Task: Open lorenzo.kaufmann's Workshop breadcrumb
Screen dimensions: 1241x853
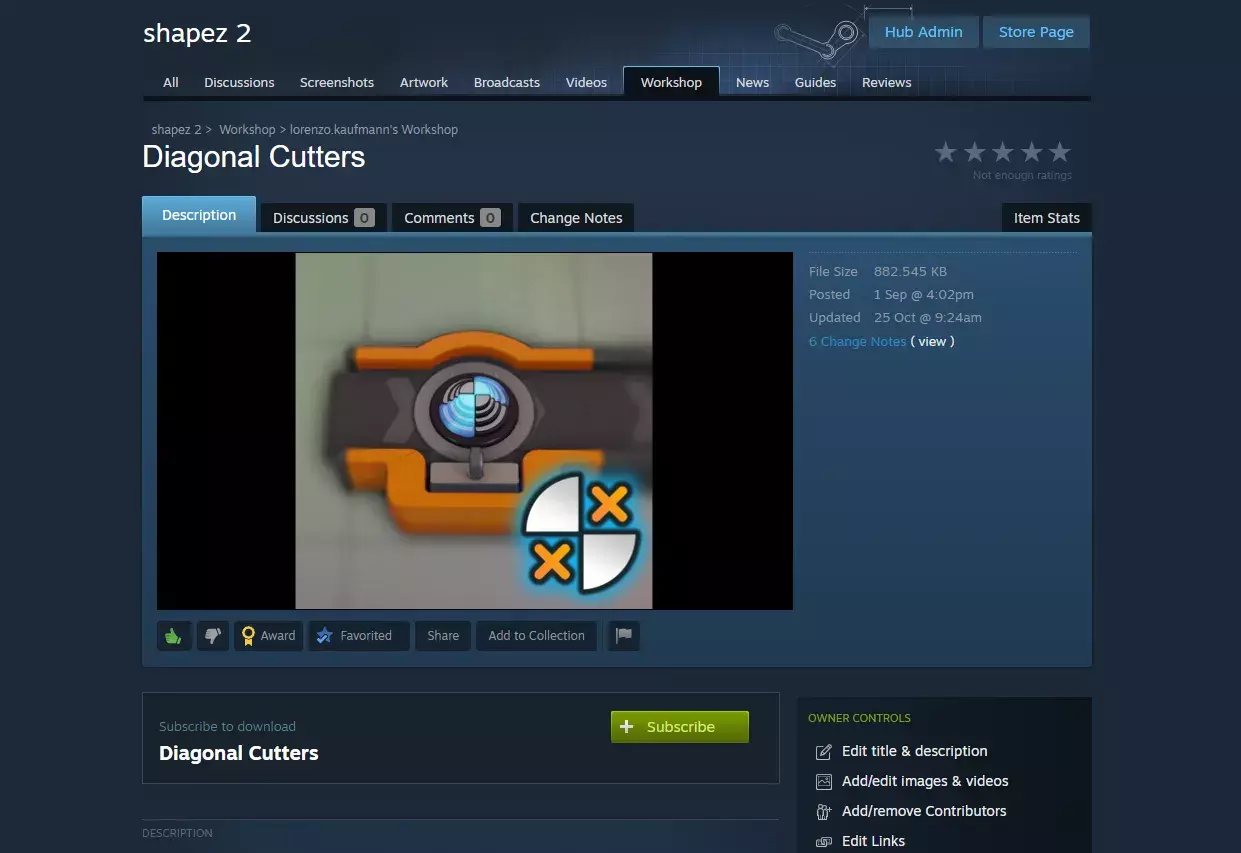Action: coord(374,130)
